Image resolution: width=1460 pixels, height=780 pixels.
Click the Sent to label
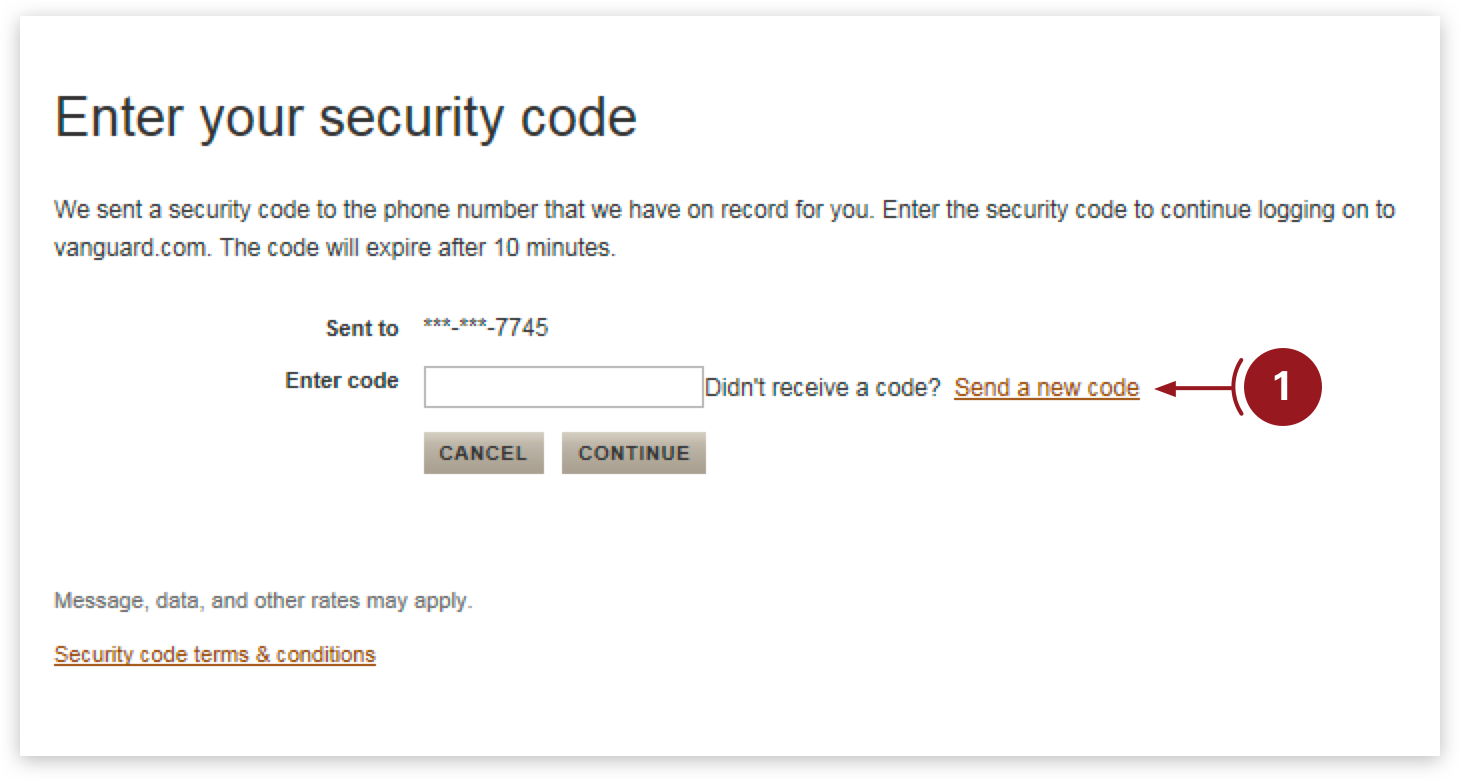pyautogui.click(x=362, y=327)
